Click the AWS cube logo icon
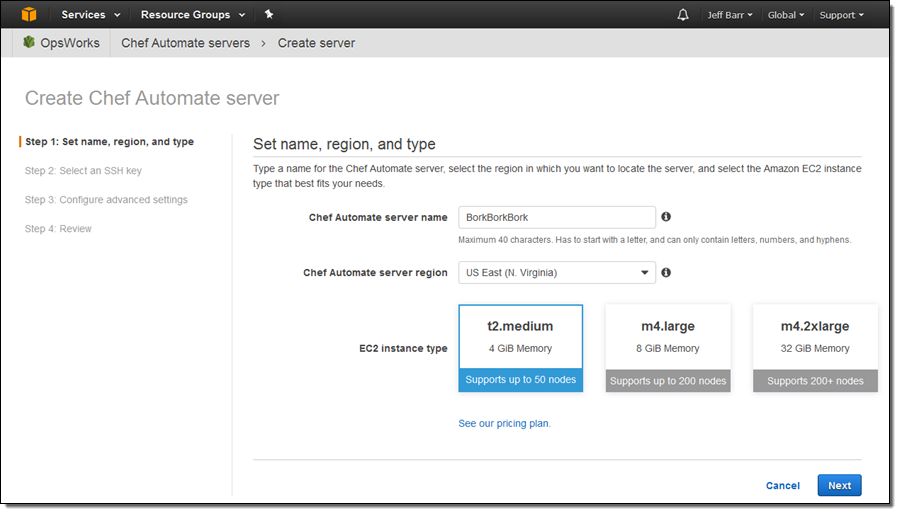Image resolution: width=900 pixels, height=514 pixels. (x=29, y=15)
